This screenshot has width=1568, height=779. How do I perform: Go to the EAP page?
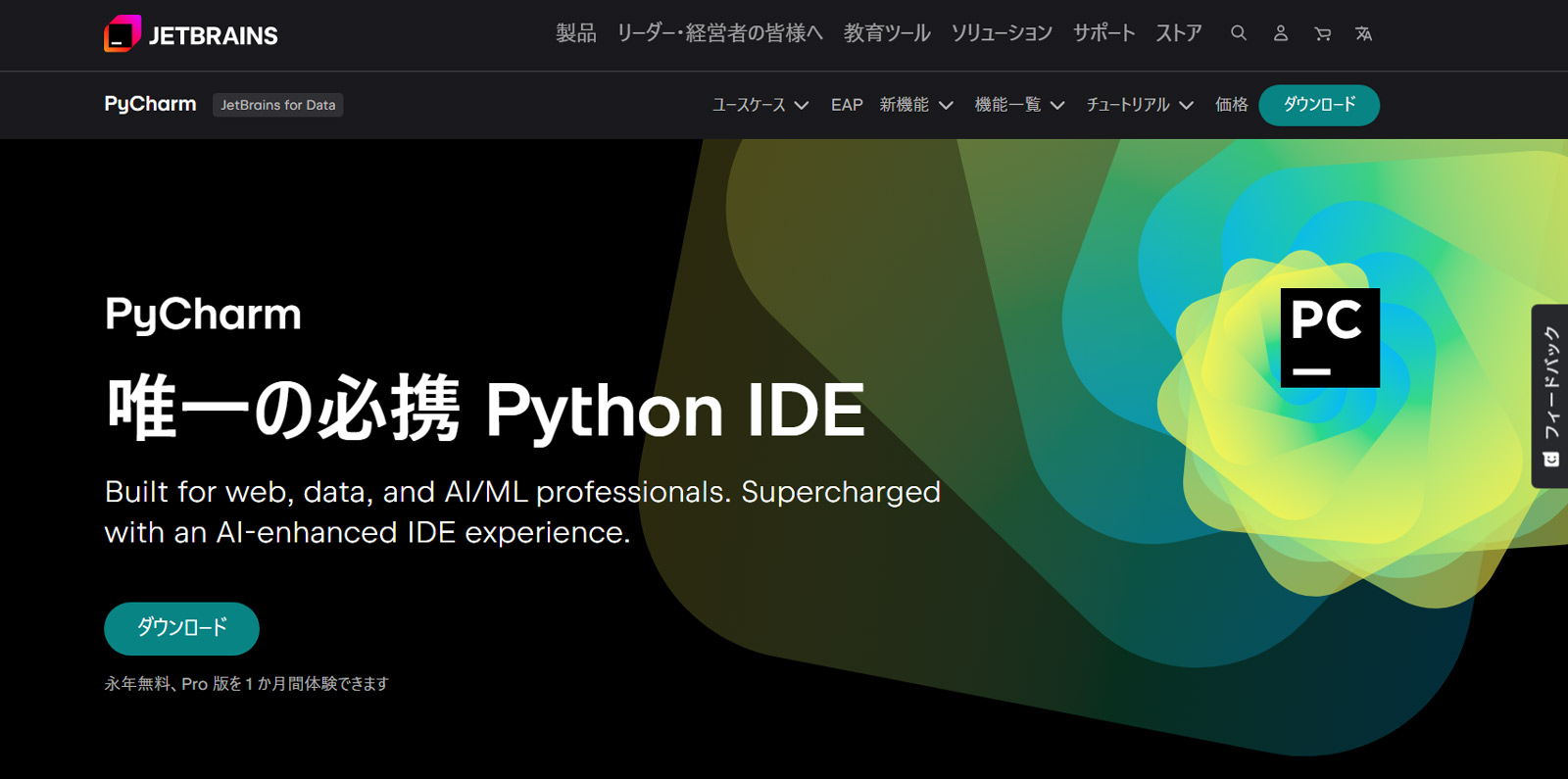[847, 105]
